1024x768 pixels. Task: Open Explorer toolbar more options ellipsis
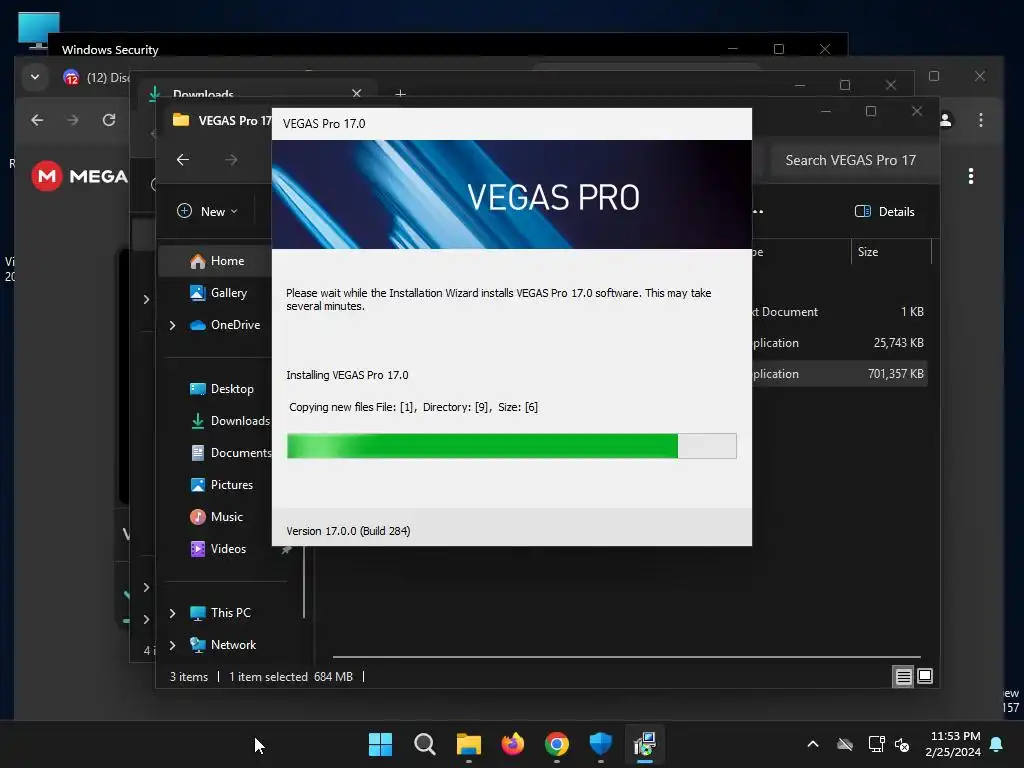(758, 211)
